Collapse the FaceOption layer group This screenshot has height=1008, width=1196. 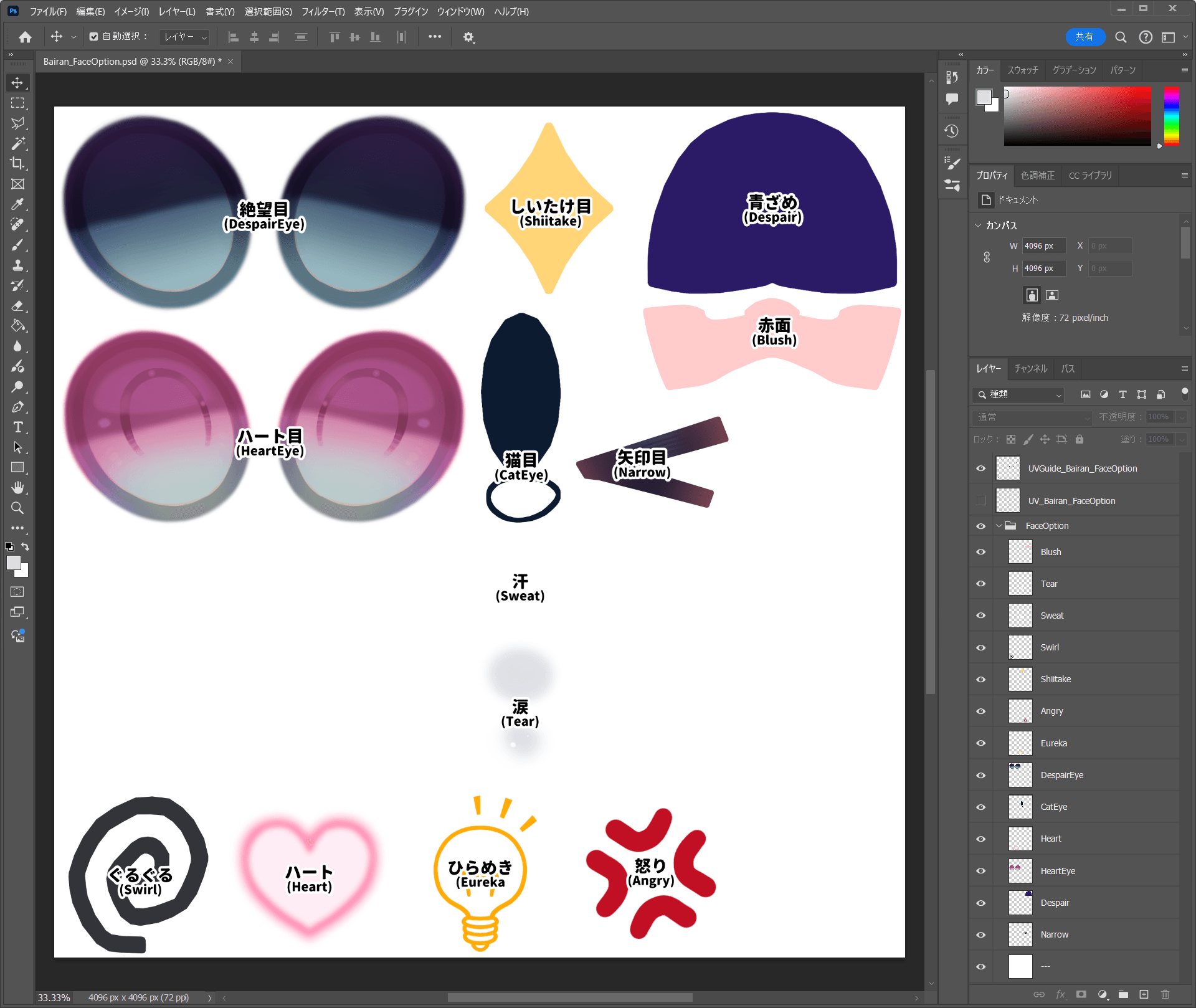999,526
